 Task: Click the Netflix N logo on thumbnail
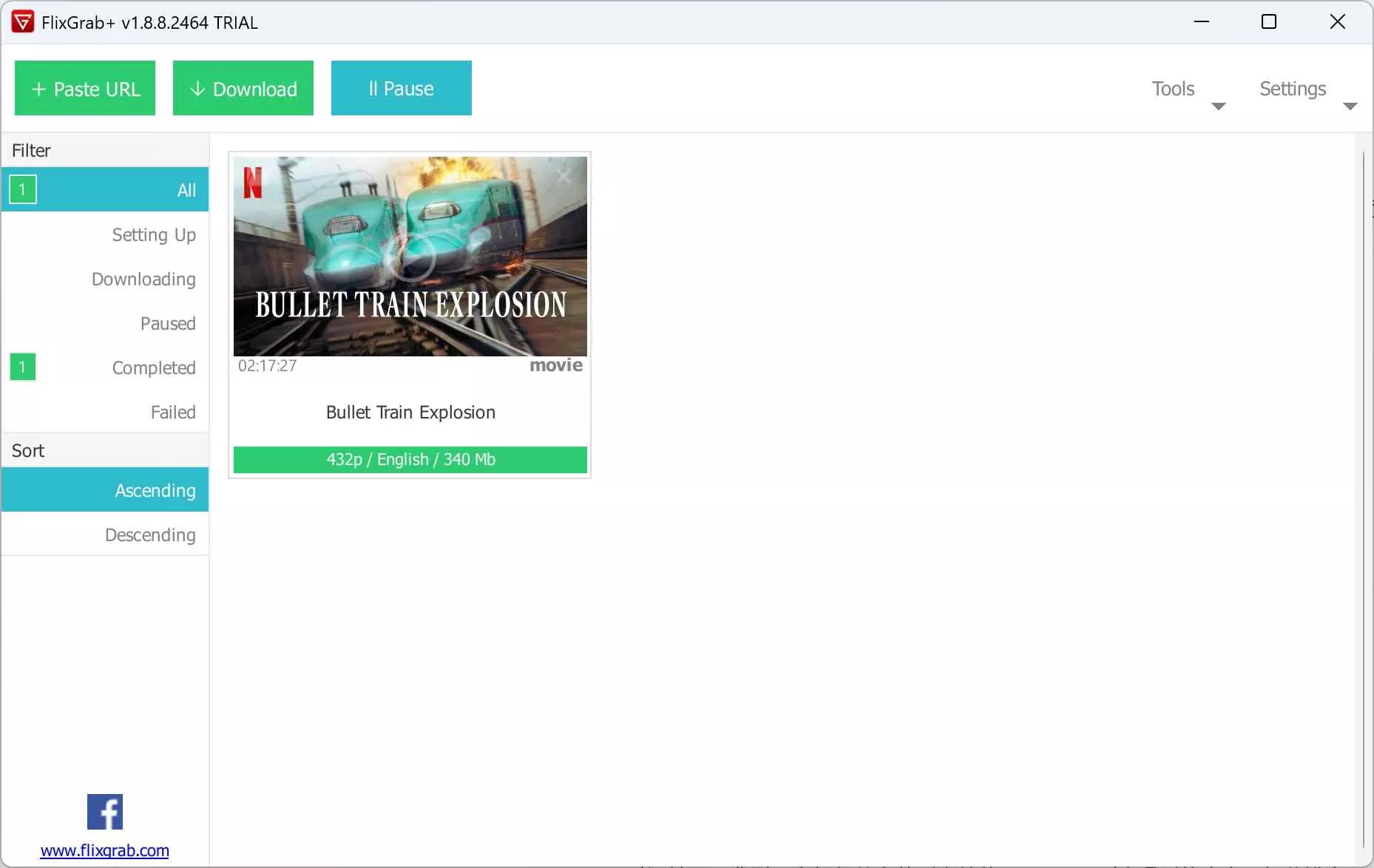(x=253, y=183)
